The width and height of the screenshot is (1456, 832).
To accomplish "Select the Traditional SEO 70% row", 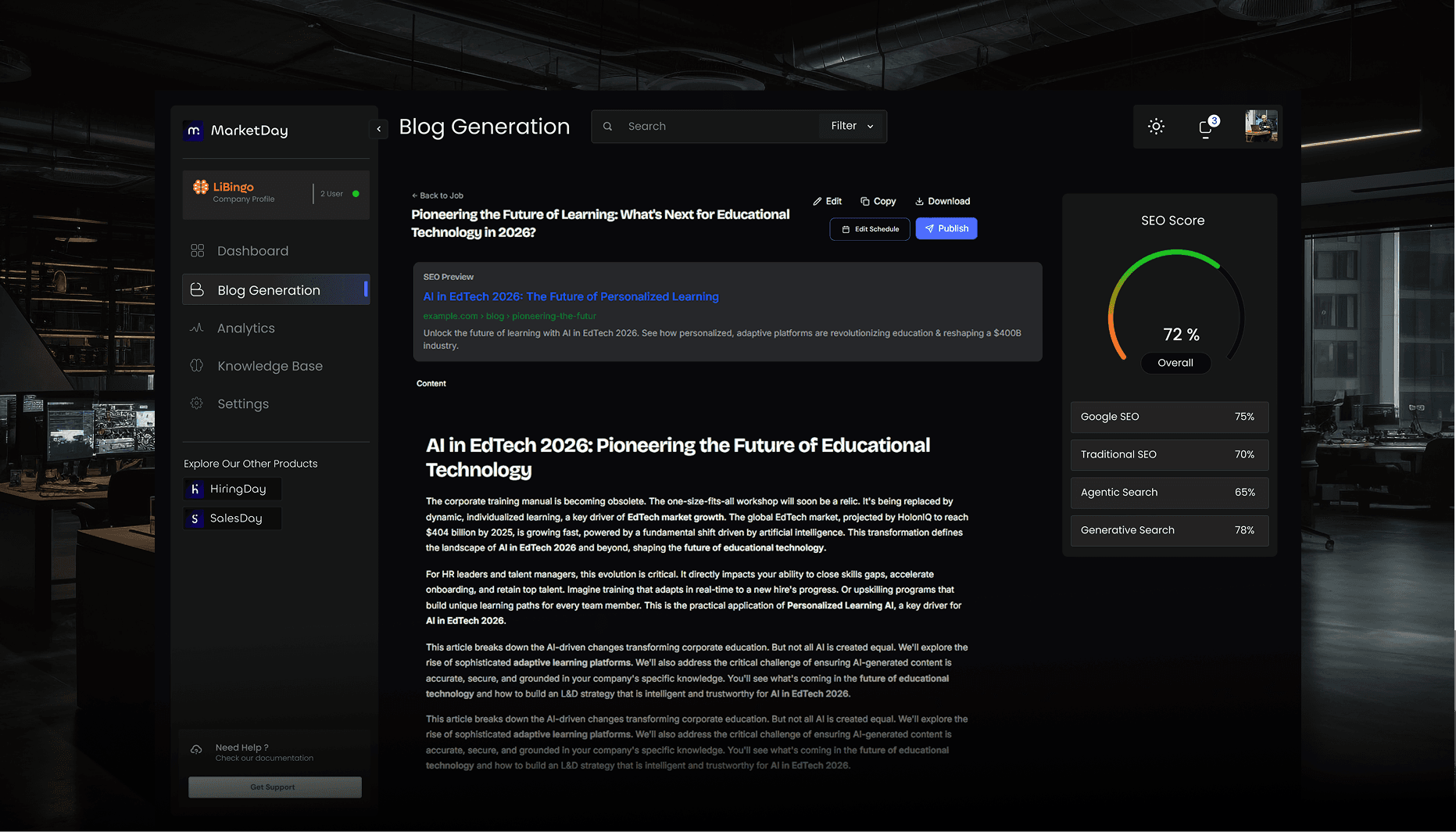I will pyautogui.click(x=1169, y=454).
